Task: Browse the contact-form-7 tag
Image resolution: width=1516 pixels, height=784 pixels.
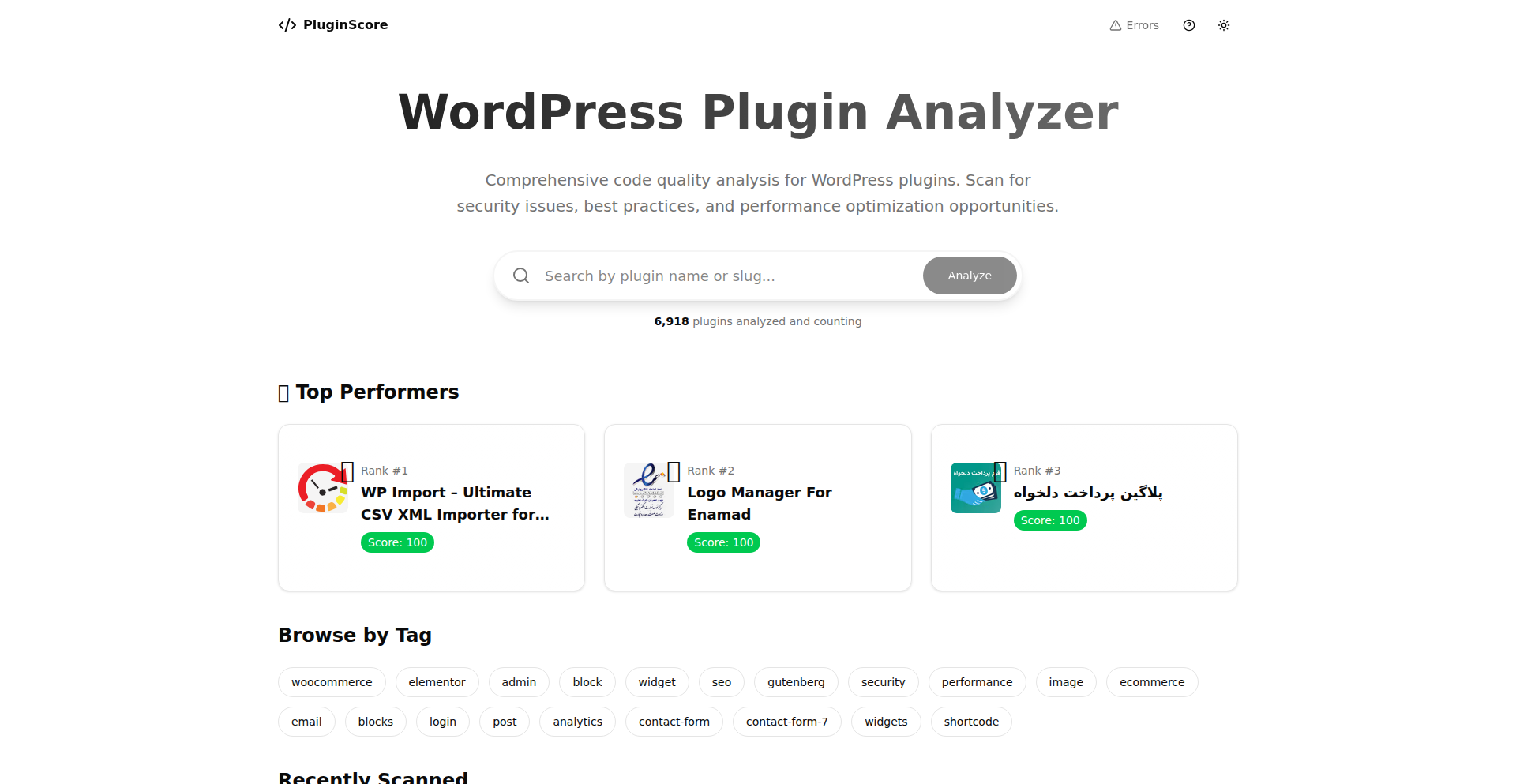Action: click(786, 721)
